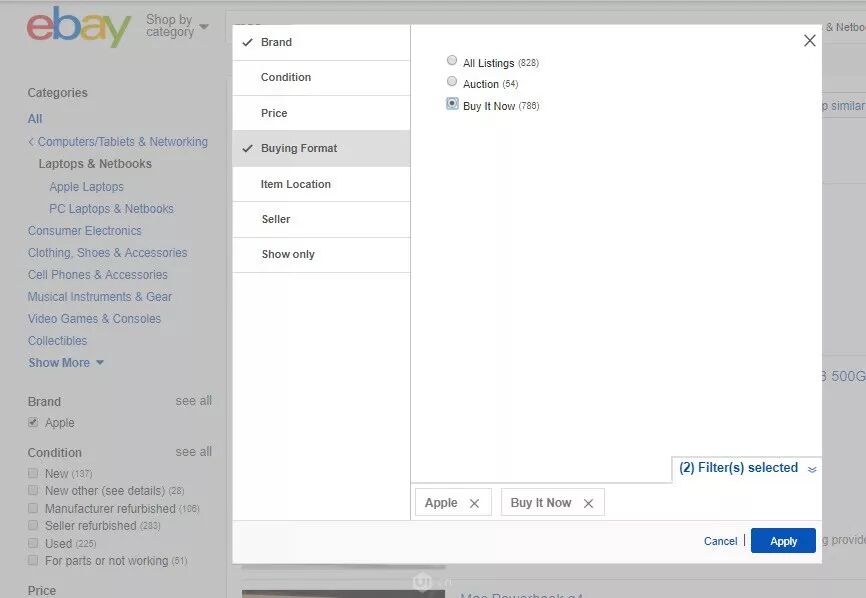Expand the Filter(s) selected chevron
This screenshot has width=866, height=598.
point(812,469)
